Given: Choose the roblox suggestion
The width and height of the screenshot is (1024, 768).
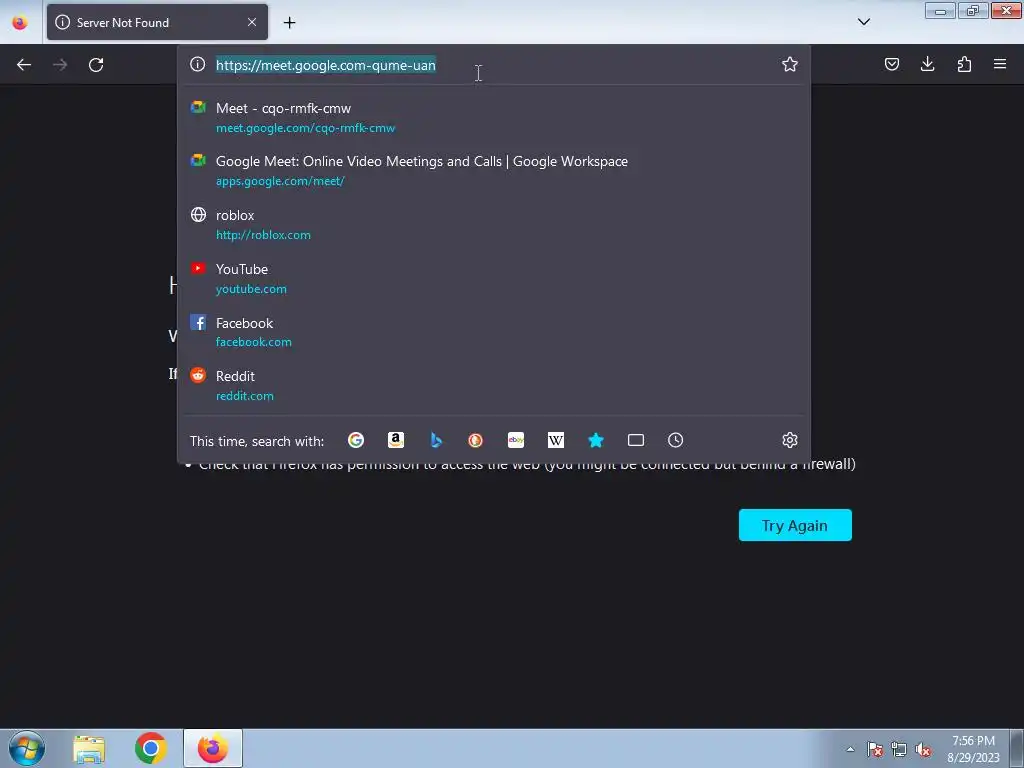Looking at the screenshot, I should pos(493,225).
